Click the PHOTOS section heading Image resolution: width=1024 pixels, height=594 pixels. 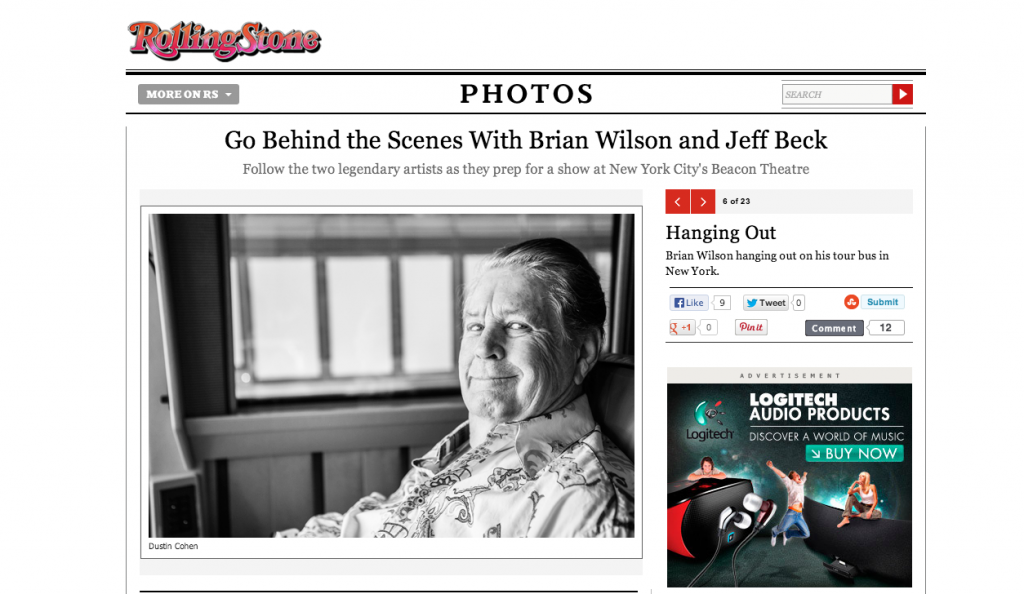(x=526, y=94)
